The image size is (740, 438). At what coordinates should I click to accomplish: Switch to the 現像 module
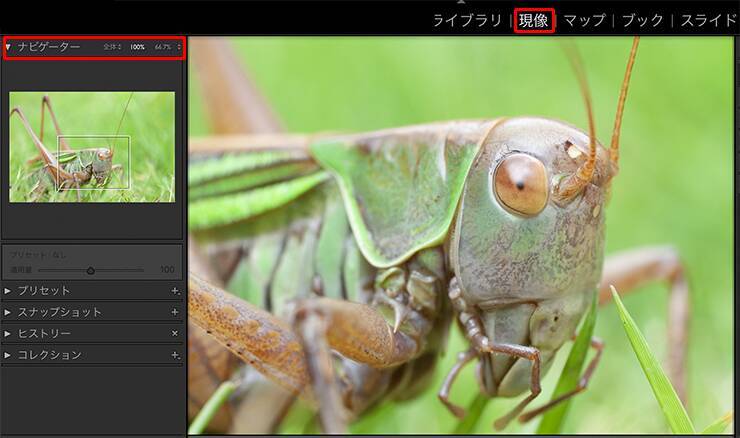click(x=535, y=20)
